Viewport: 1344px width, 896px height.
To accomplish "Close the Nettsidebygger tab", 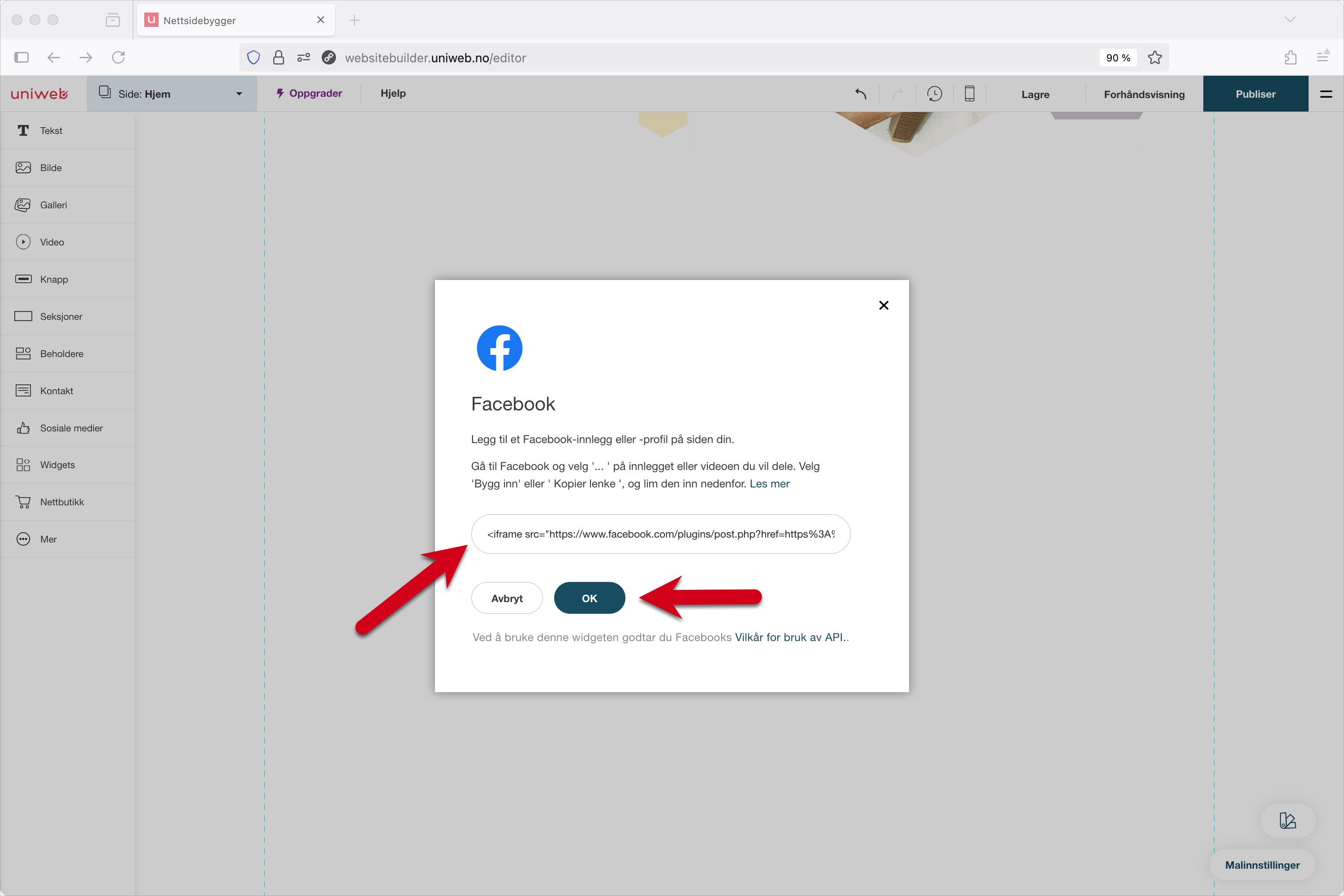I will tap(321, 20).
